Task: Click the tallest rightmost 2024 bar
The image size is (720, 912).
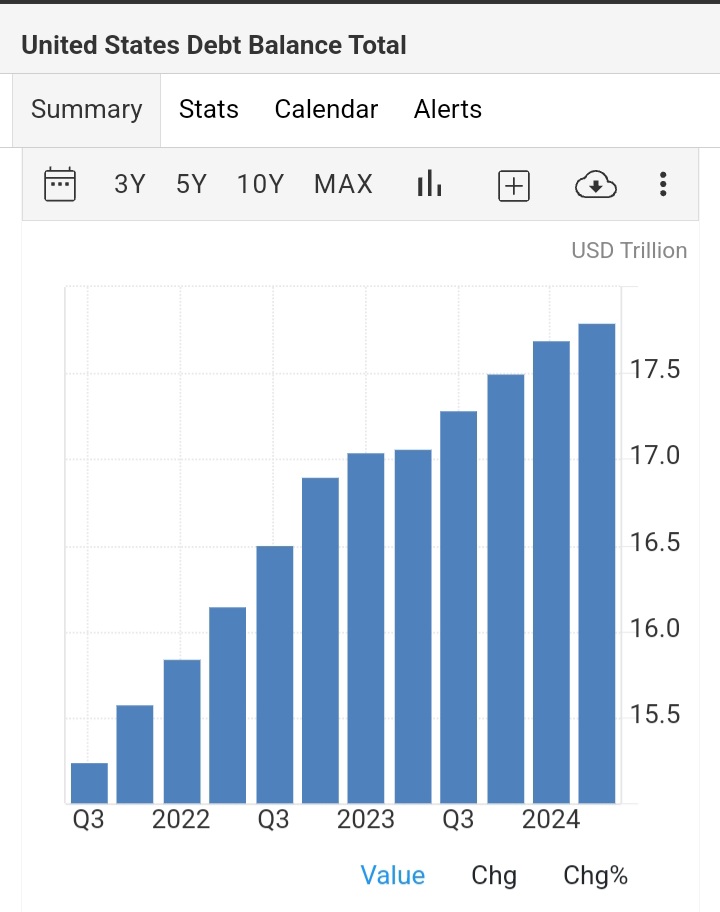Action: tap(597, 563)
